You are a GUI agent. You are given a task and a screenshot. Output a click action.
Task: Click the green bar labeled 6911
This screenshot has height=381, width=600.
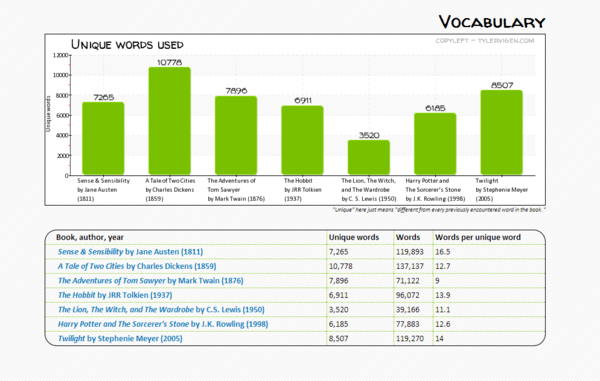[302, 140]
